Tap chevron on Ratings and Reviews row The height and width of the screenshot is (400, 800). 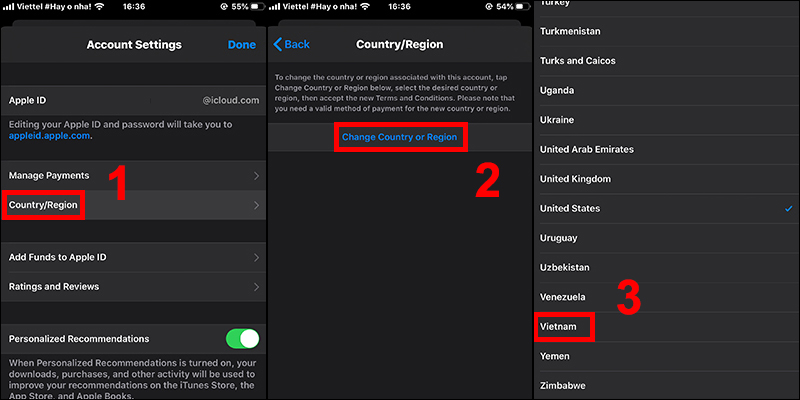256,287
